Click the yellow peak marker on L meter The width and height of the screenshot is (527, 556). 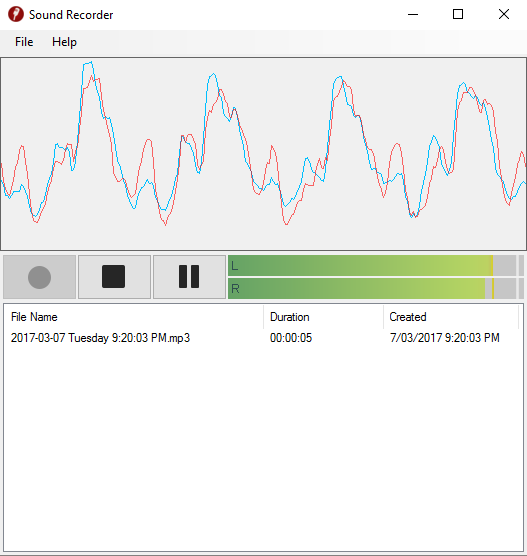[492, 265]
